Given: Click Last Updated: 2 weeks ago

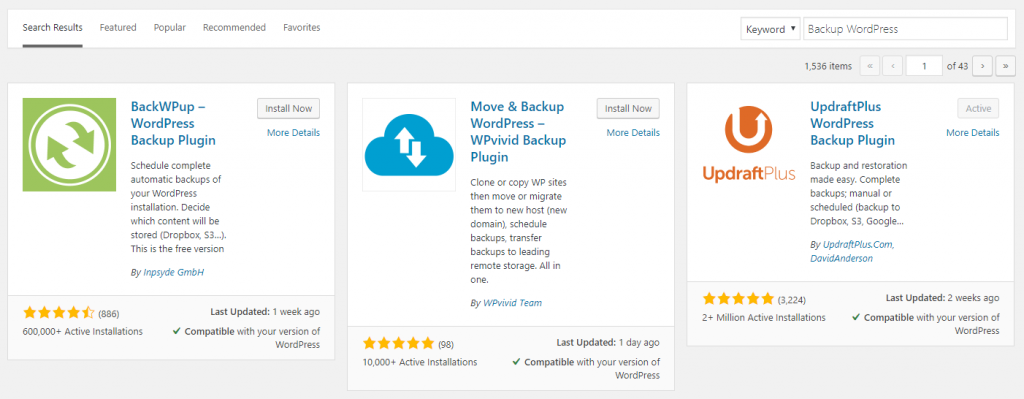Looking at the screenshot, I should point(942,298).
